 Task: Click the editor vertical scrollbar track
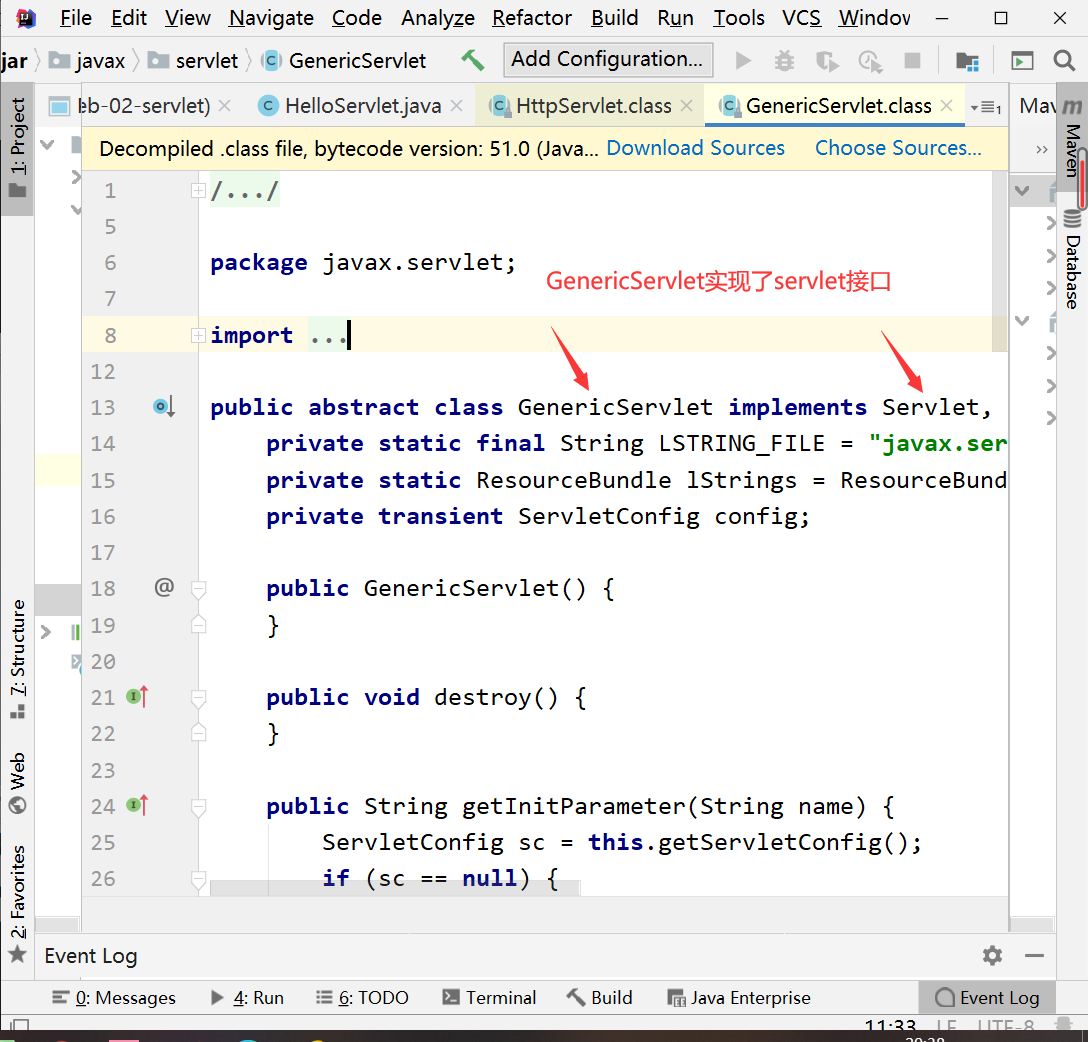tap(1000, 600)
